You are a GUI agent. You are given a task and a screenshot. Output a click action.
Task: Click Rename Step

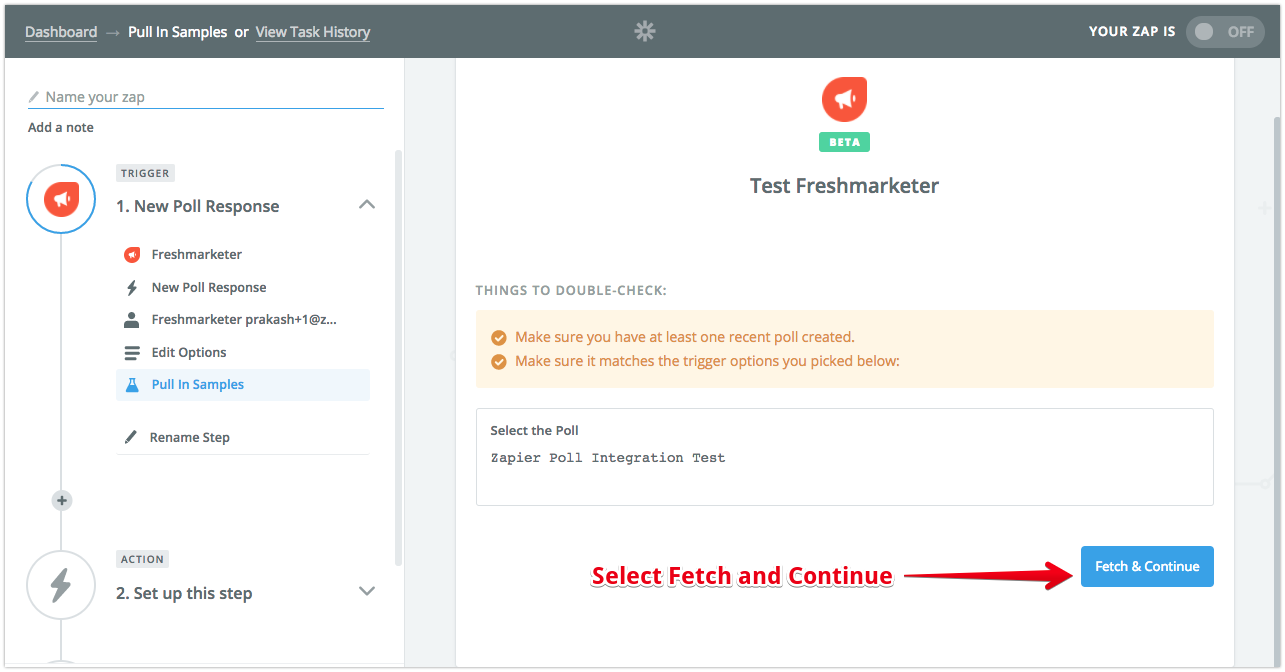click(189, 437)
